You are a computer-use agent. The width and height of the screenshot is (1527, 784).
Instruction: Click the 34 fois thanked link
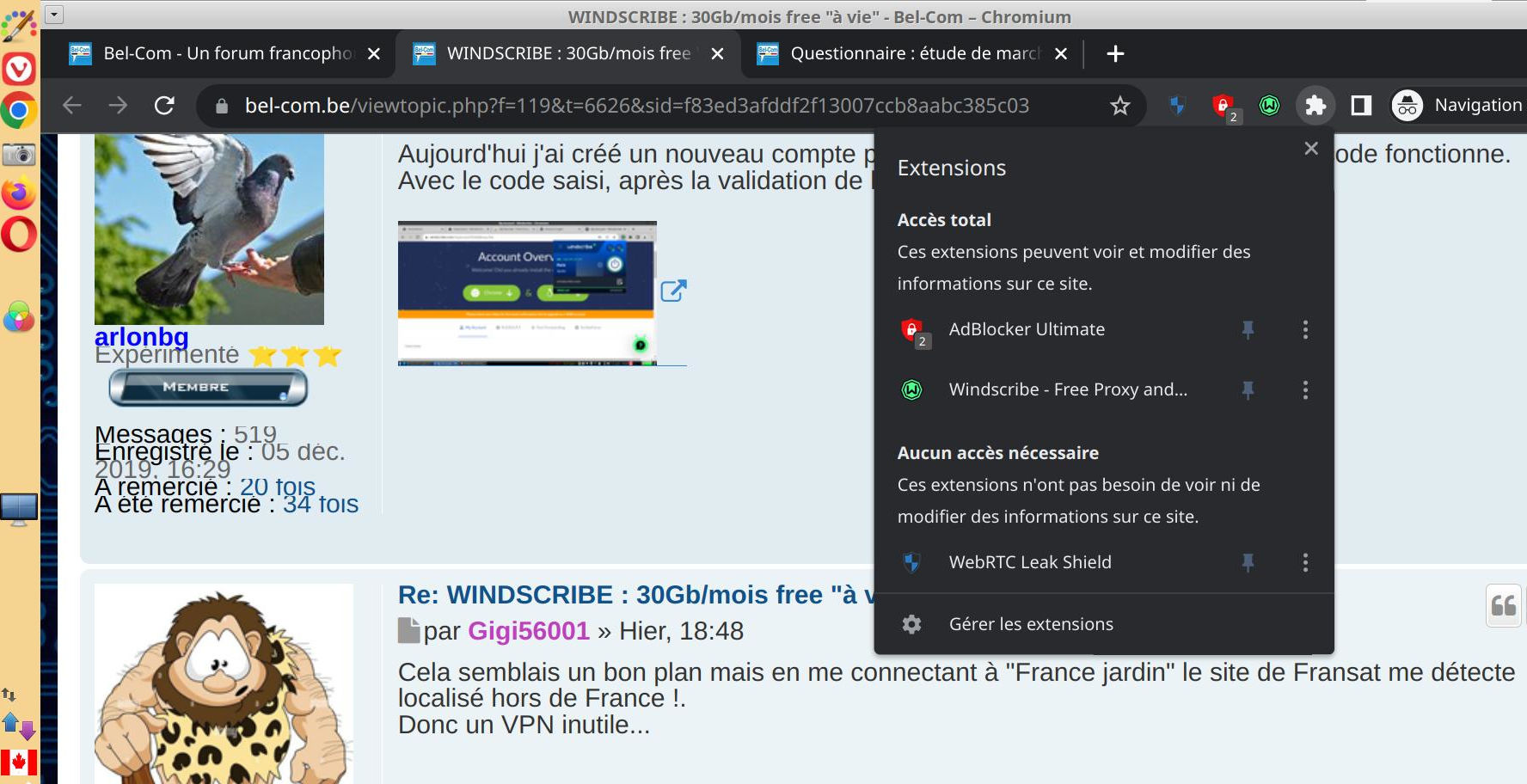(x=321, y=504)
